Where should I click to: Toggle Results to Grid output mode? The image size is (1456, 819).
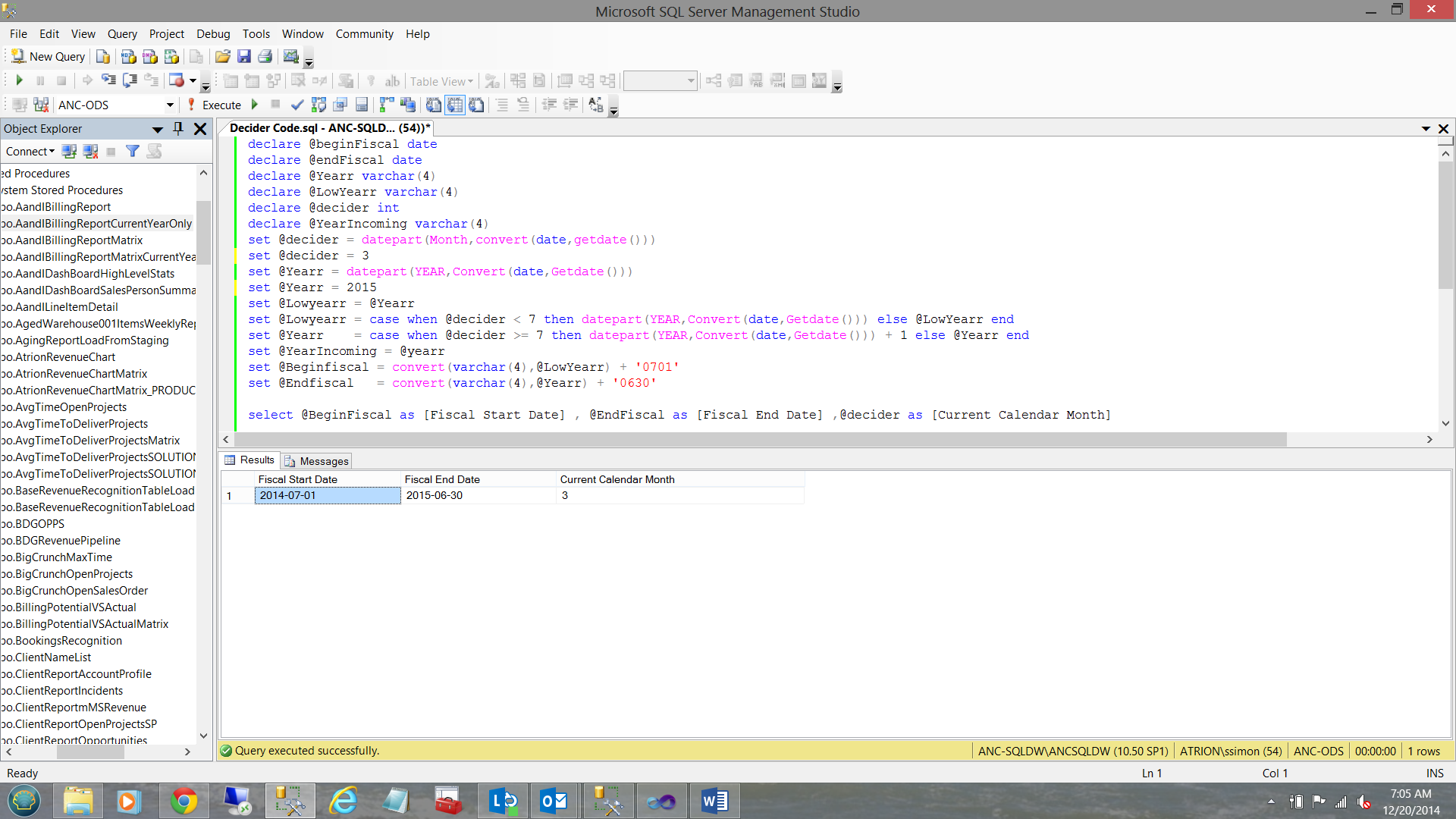click(x=454, y=105)
